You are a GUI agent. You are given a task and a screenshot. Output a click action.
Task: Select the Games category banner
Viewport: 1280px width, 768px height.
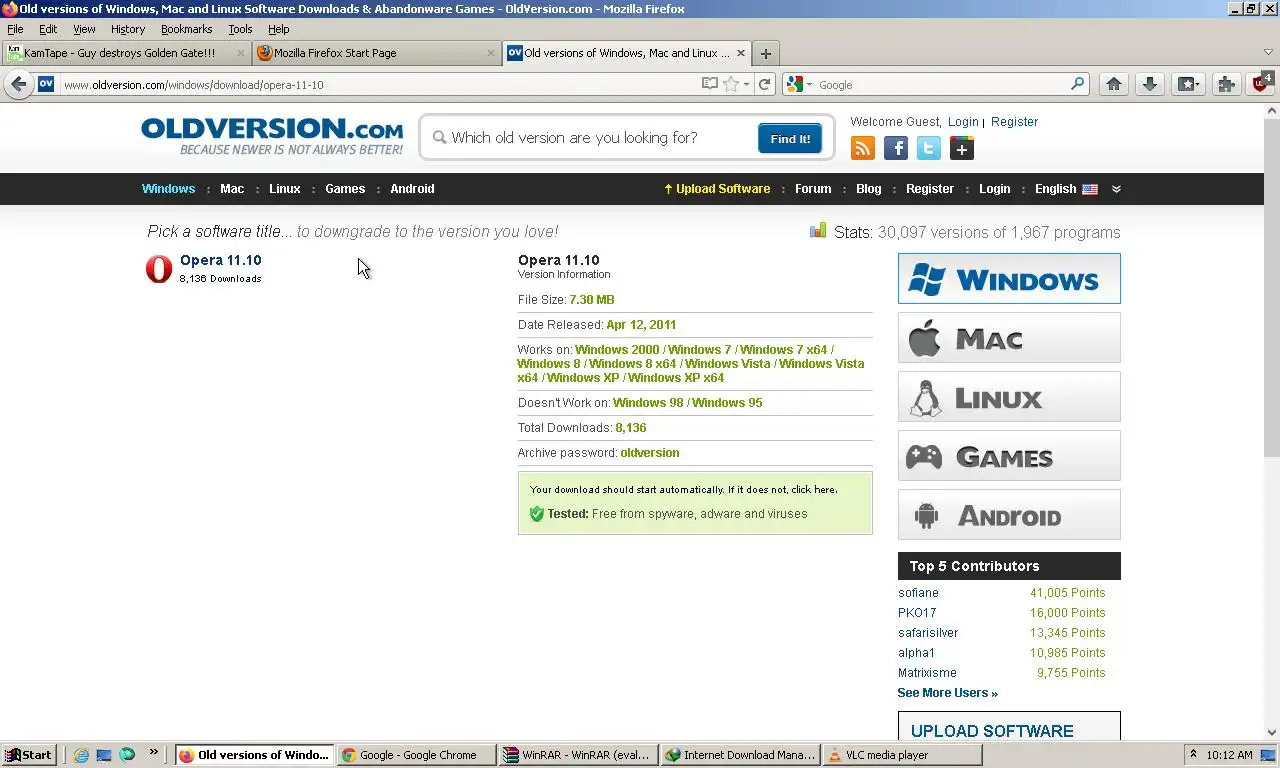click(1009, 456)
